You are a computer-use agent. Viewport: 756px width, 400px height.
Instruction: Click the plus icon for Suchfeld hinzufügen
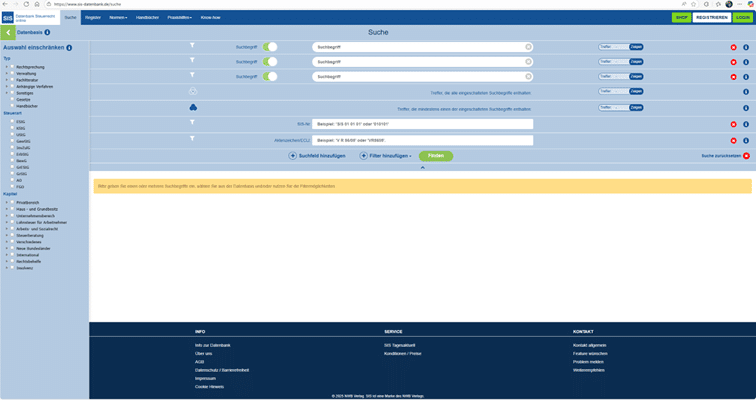pos(292,156)
